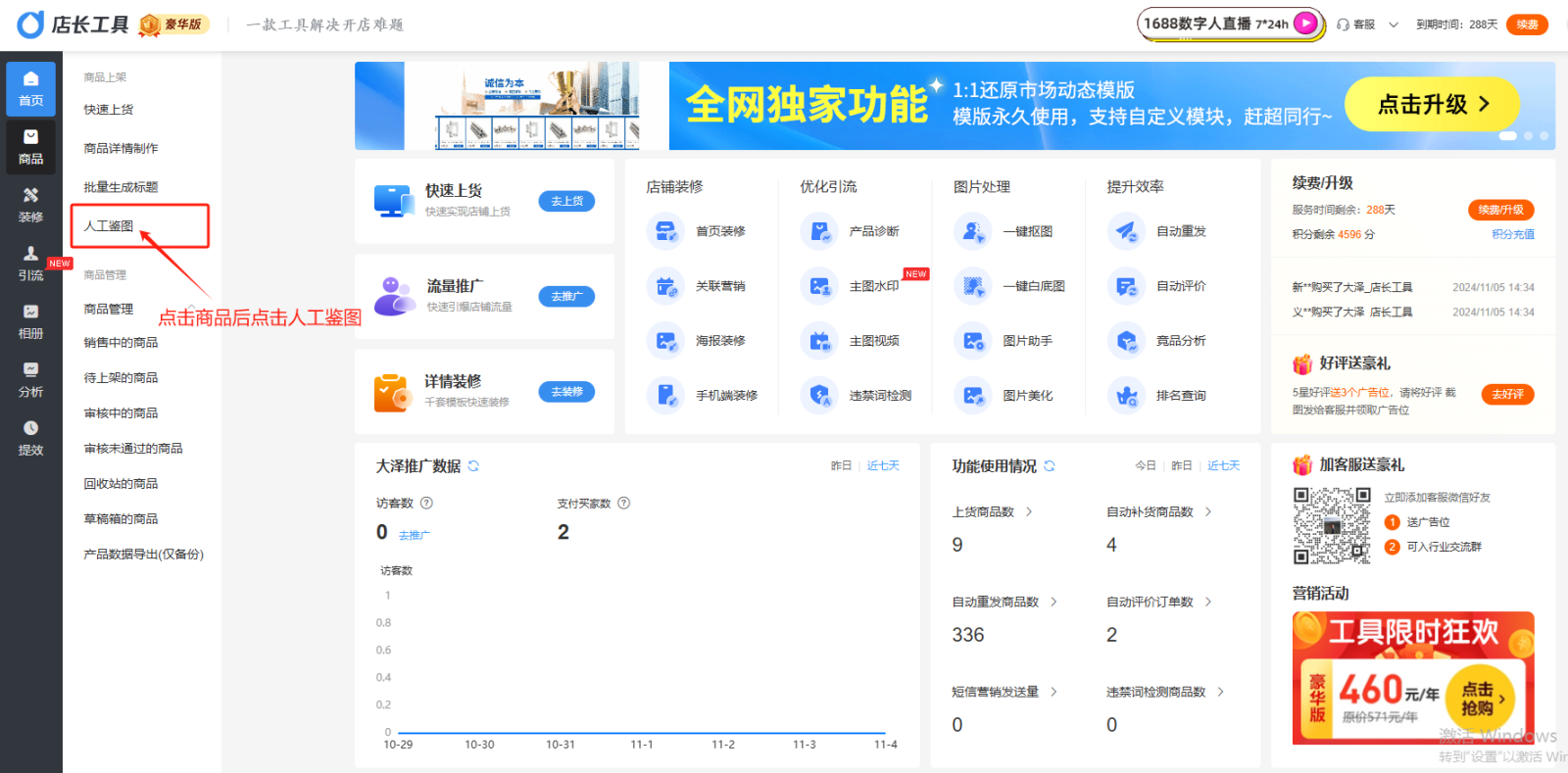This screenshot has width=1568, height=773.
Task: Click the 支付买家数 help question icon
Action: point(623,503)
